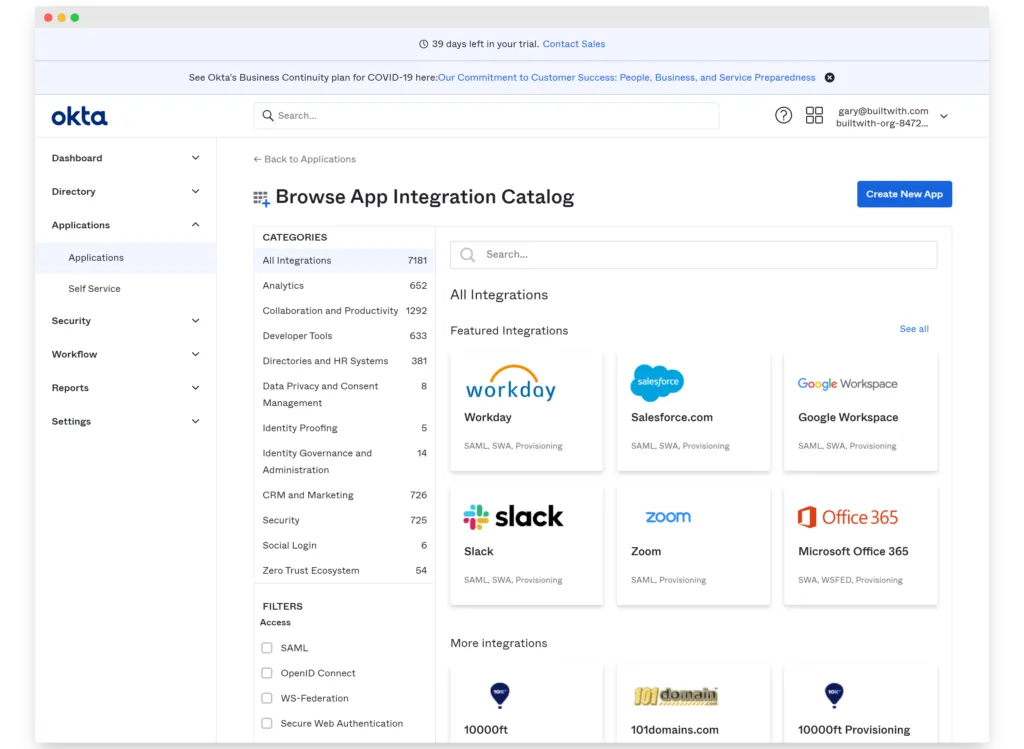The height and width of the screenshot is (749, 1024).
Task: Open the Zoom logo
Action: pos(667,517)
